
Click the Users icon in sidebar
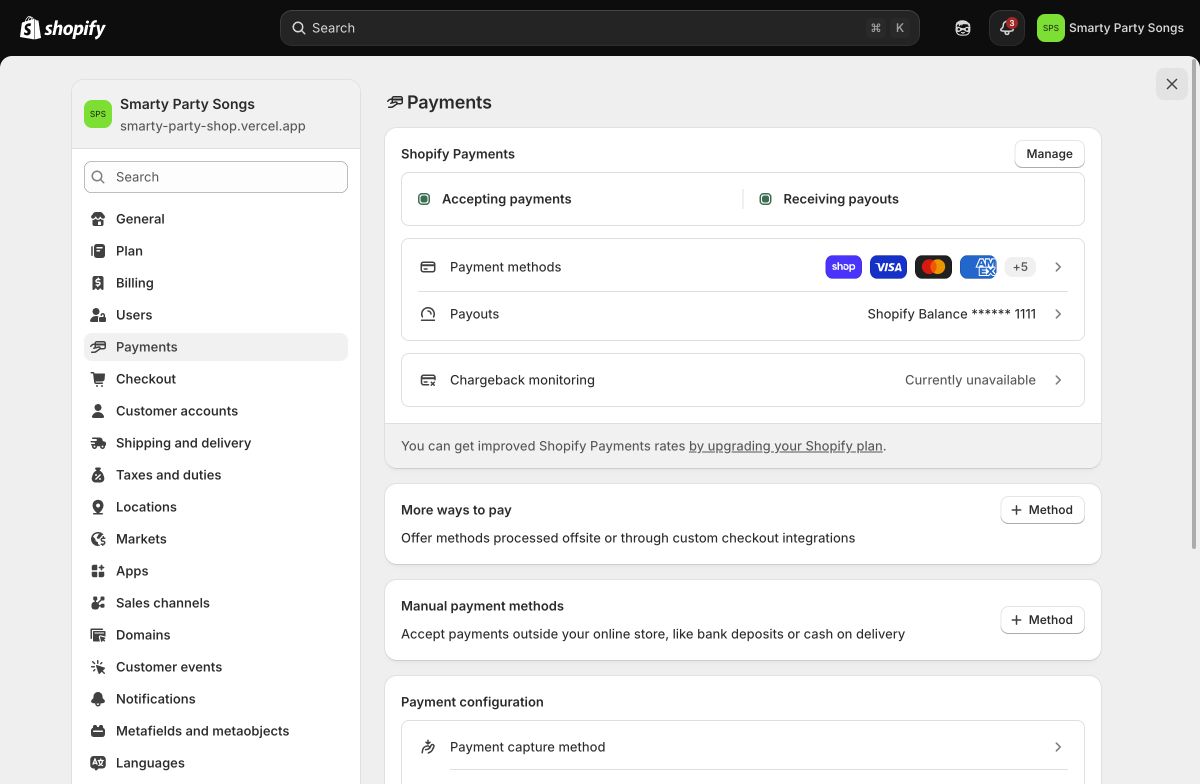[x=98, y=315]
